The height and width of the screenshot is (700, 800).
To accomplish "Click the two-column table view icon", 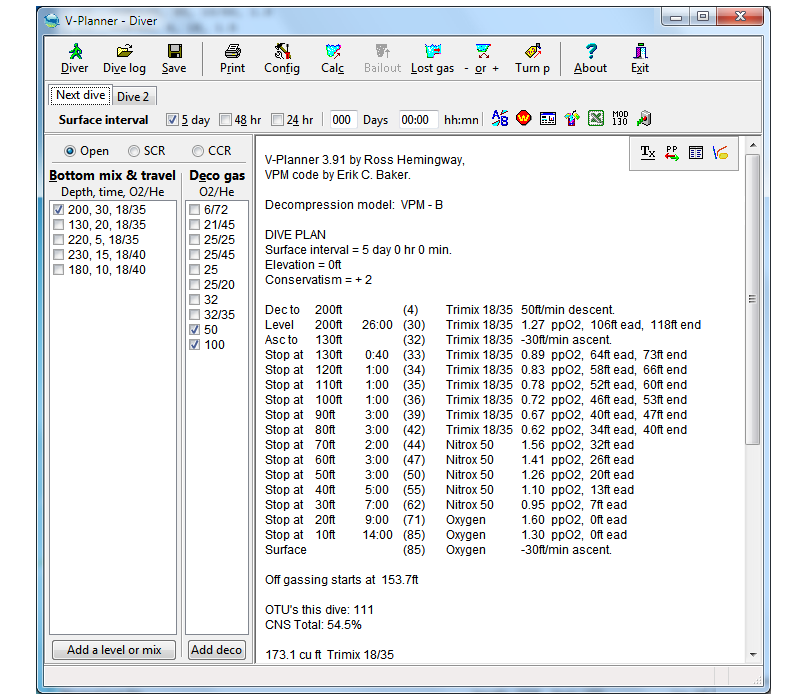I will (696, 153).
